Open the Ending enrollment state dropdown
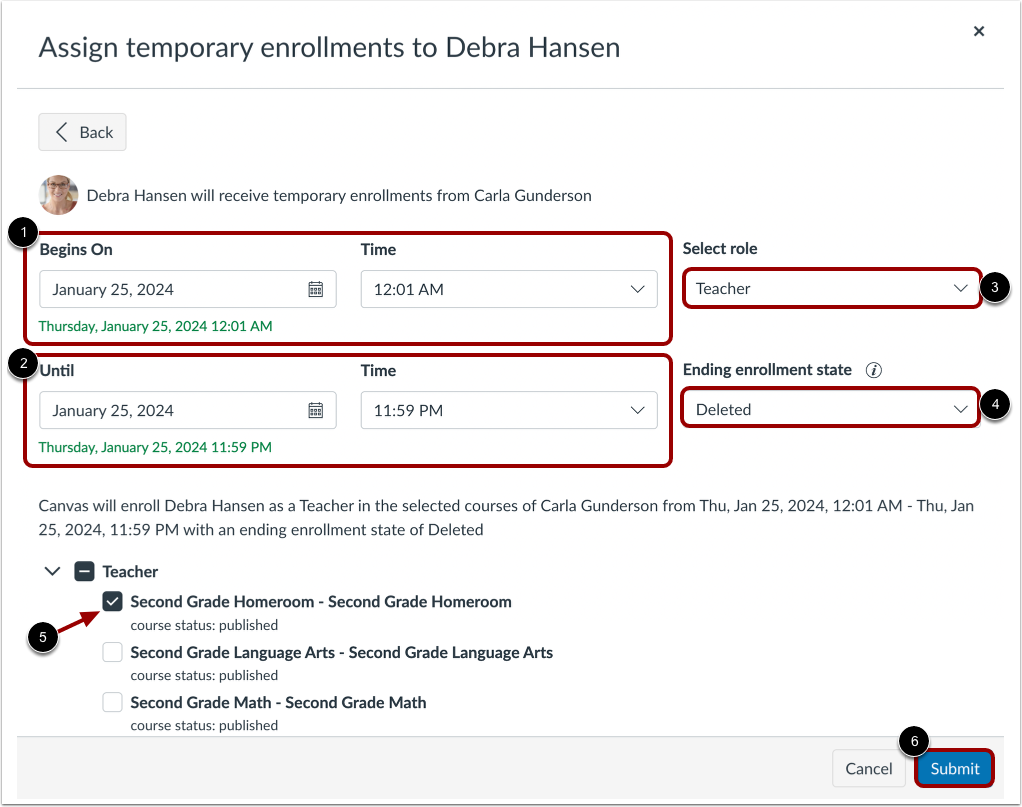 point(829,408)
